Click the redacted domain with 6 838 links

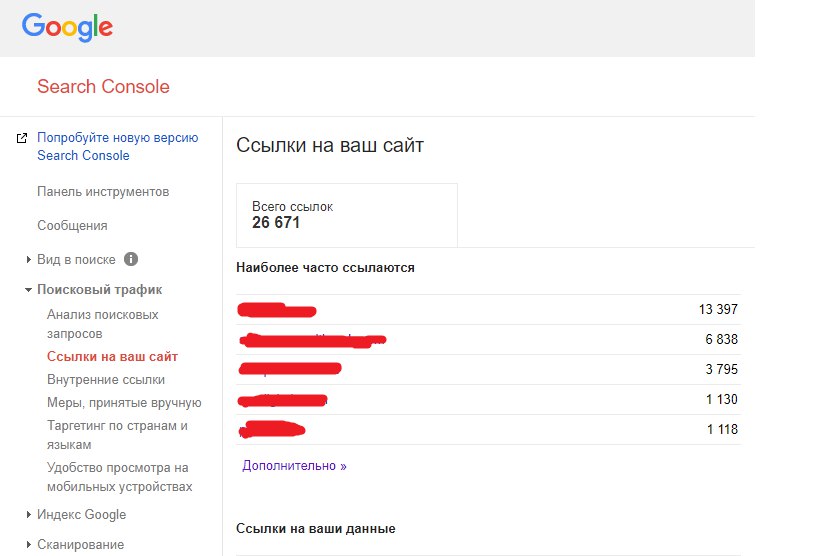pyautogui.click(x=312, y=340)
